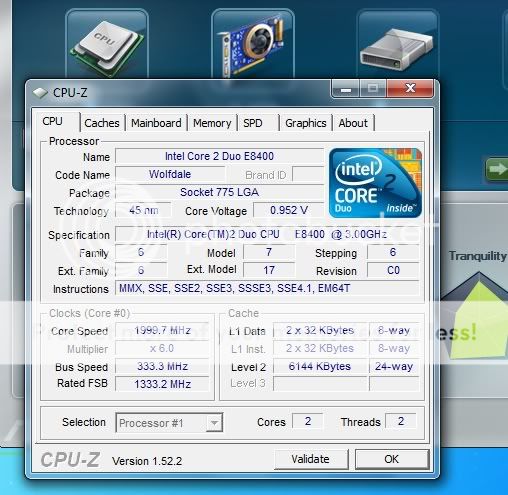Viewport: 508px width, 495px height.
Task: Open the Memory tab
Action: click(x=212, y=123)
